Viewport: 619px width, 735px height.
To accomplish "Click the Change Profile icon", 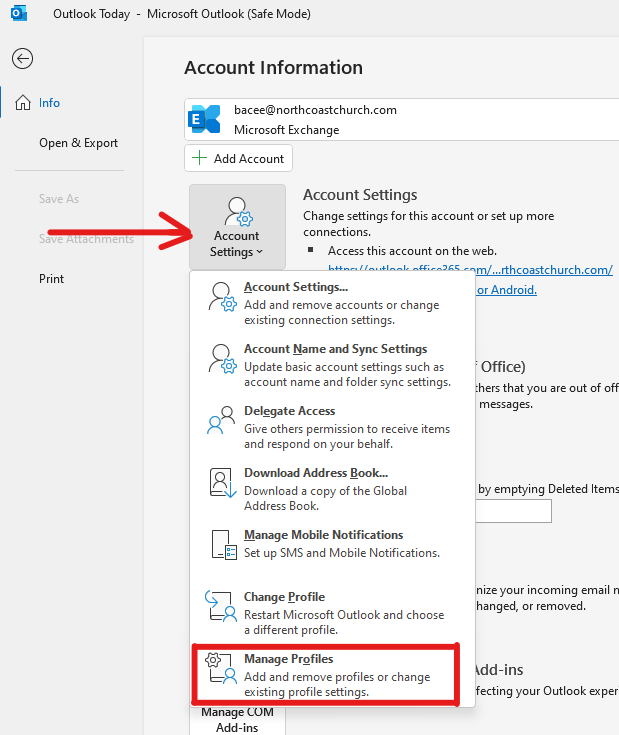I will [219, 608].
